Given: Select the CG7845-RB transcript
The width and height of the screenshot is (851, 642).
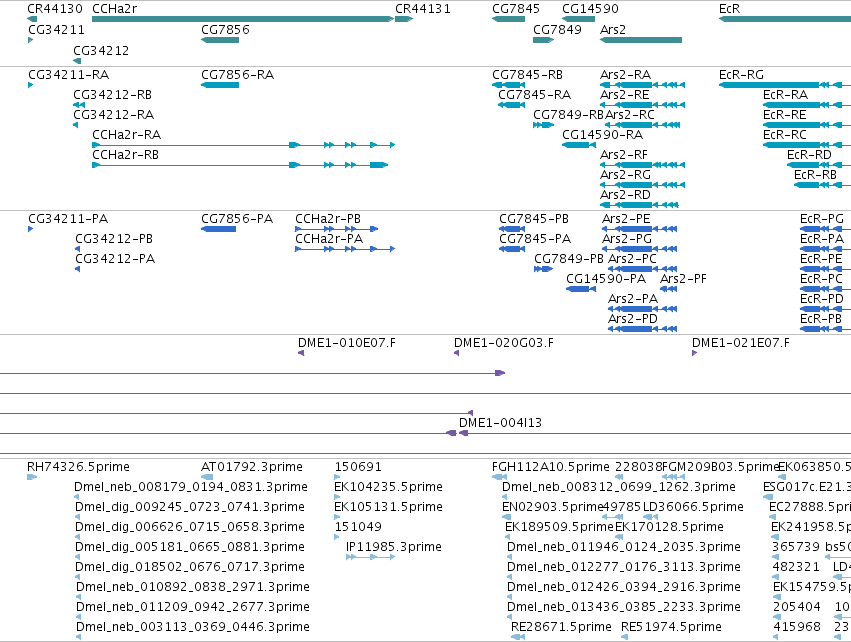Looking at the screenshot, I should click(x=509, y=85).
